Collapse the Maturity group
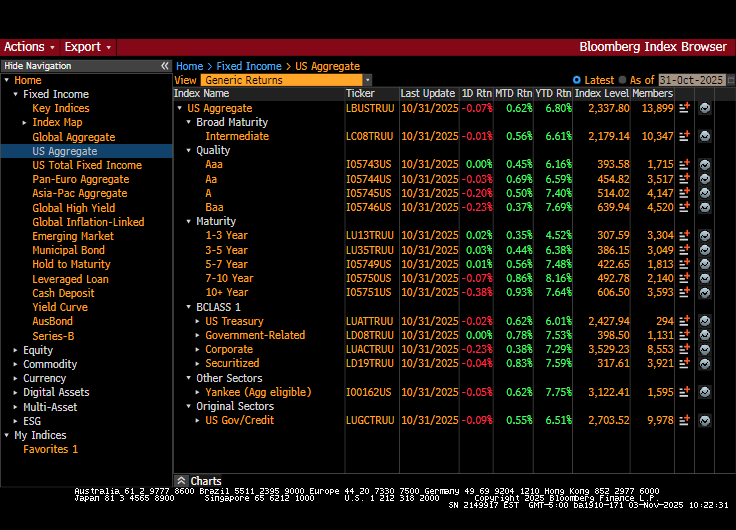The height and width of the screenshot is (530, 736). coord(189,222)
